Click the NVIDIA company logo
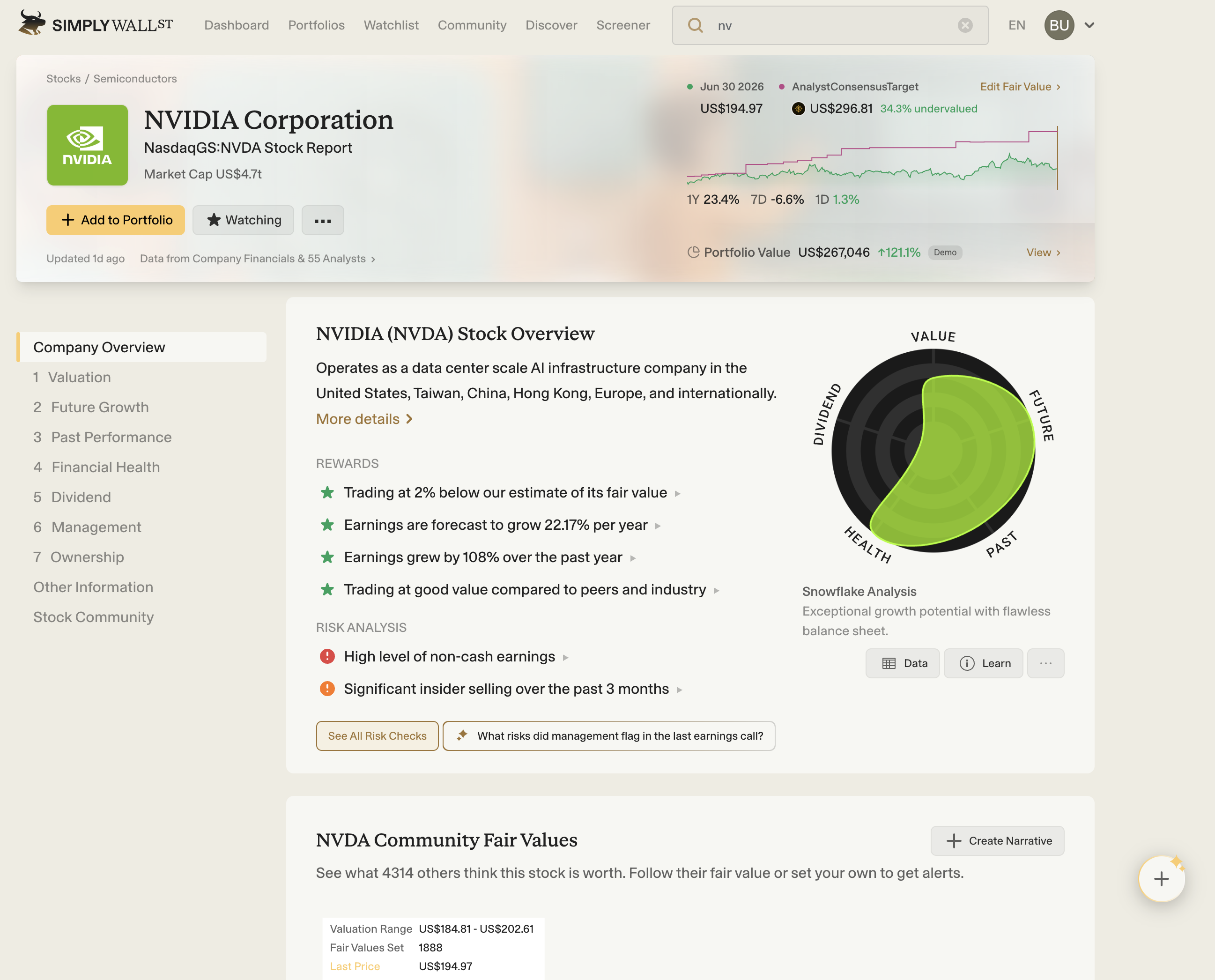Viewport: 1215px width, 980px height. click(x=88, y=145)
